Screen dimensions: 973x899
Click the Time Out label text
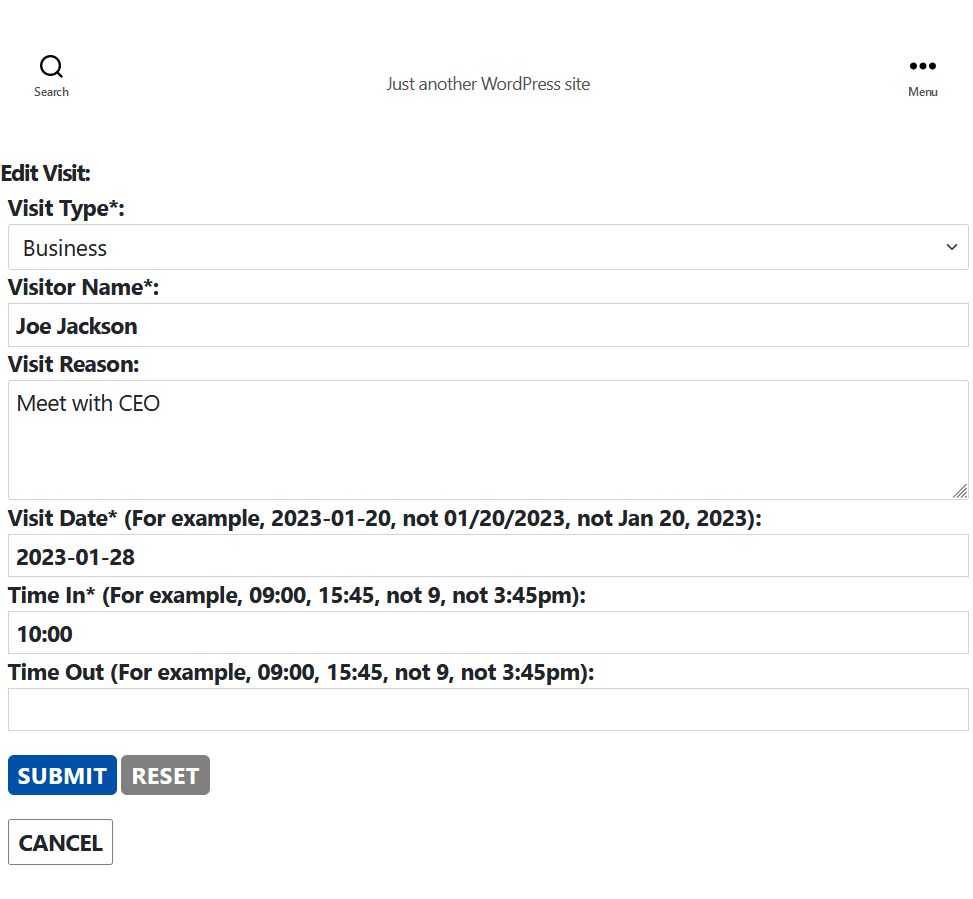pos(56,672)
